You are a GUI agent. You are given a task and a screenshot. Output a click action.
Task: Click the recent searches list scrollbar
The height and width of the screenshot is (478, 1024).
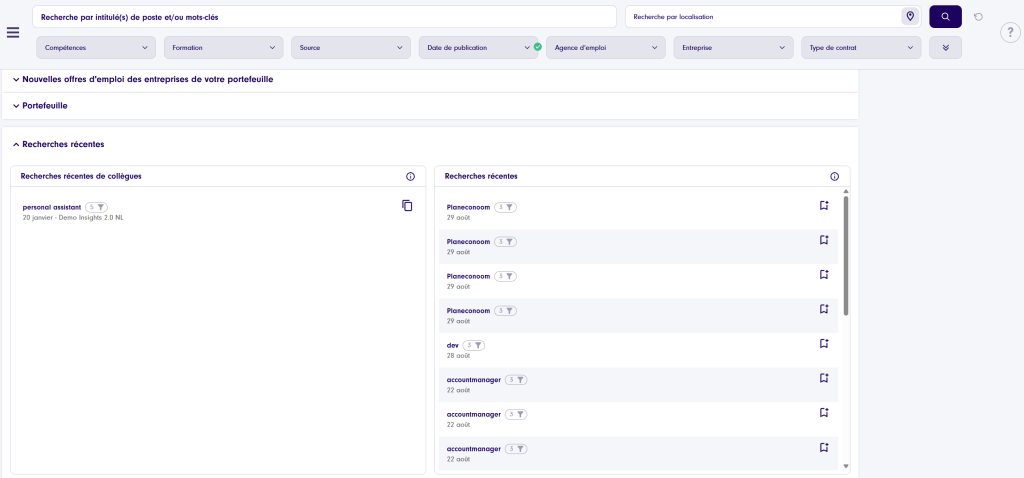tap(846, 255)
